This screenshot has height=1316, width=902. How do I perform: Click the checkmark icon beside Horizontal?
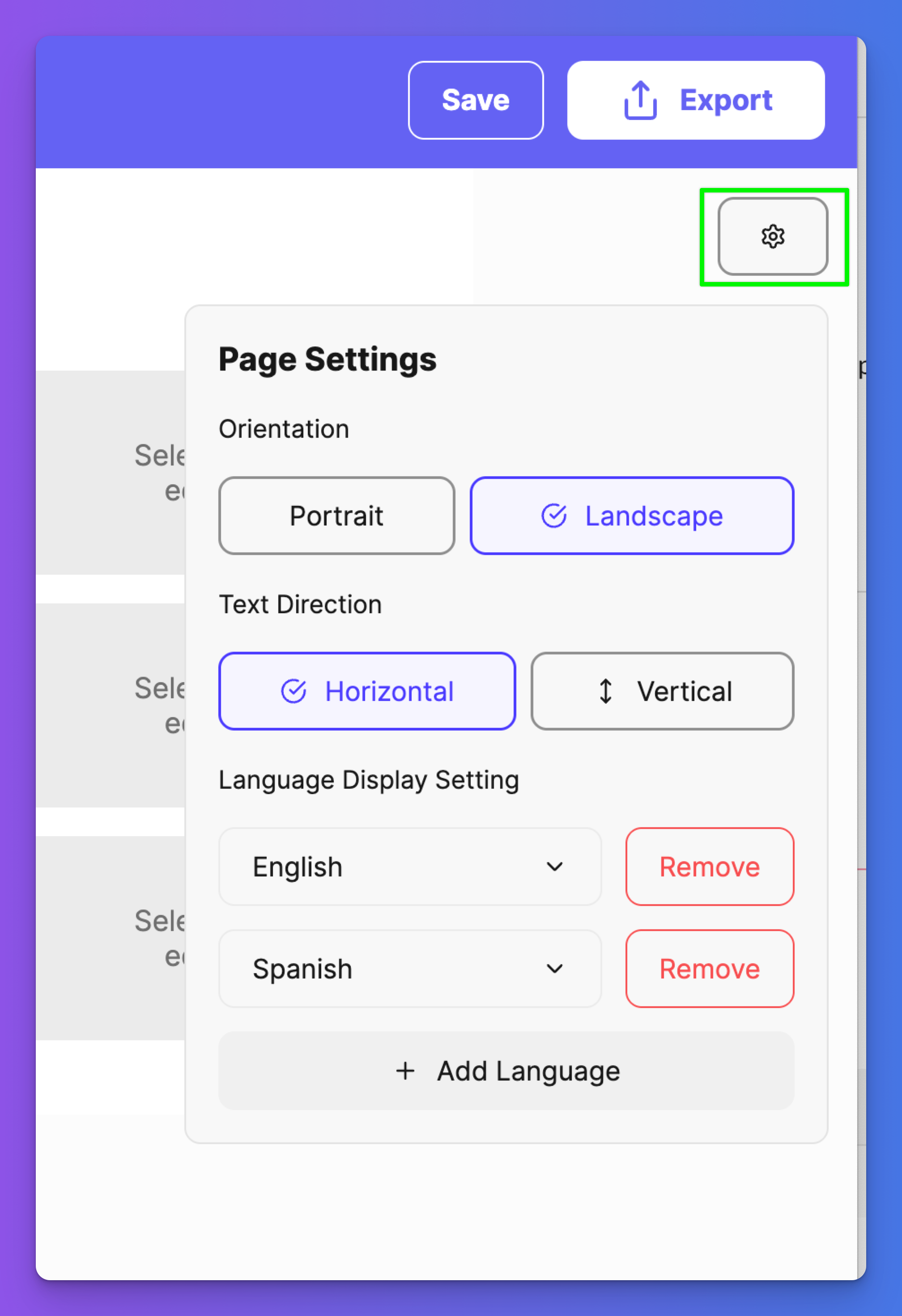[x=293, y=692]
